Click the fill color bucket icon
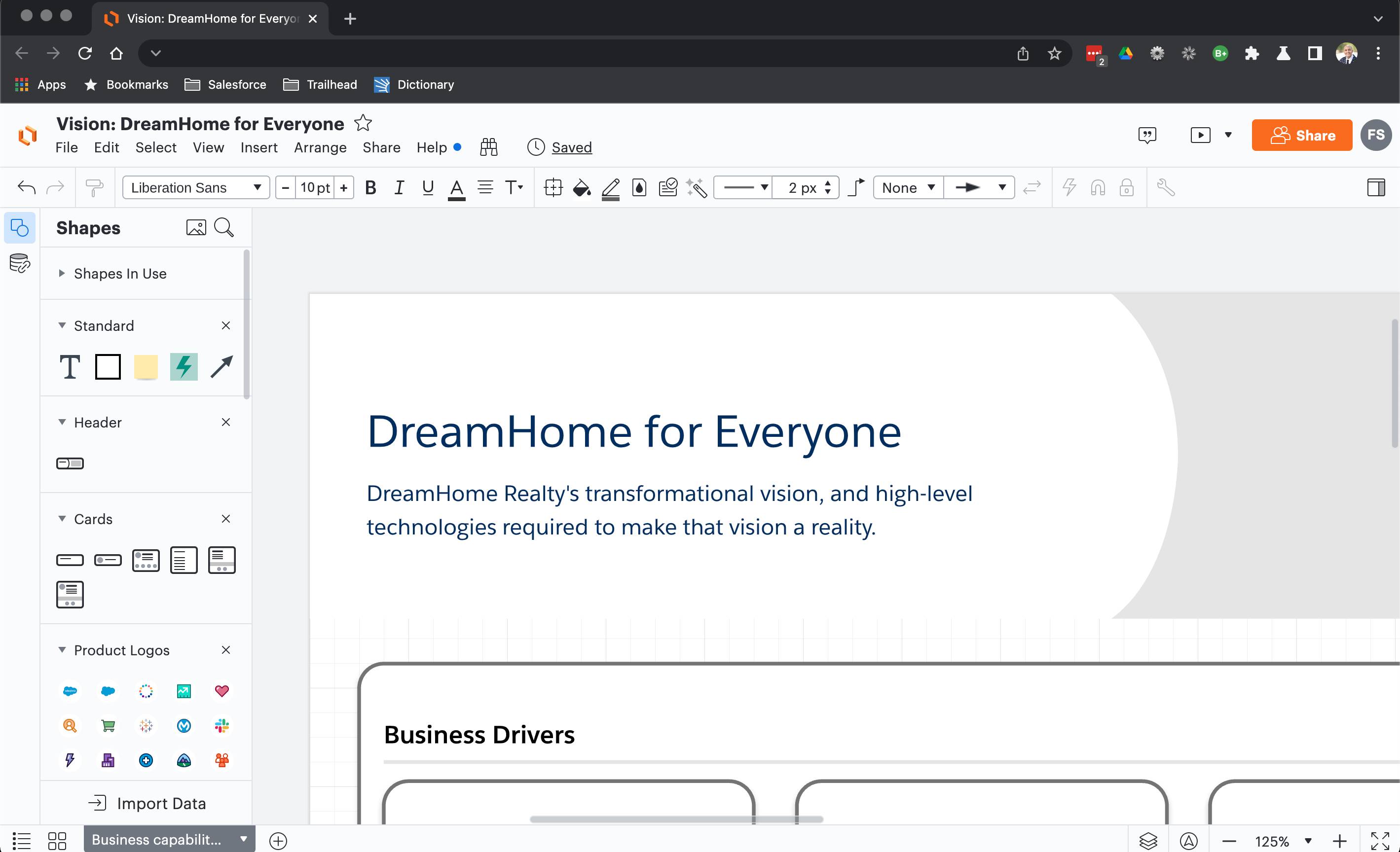This screenshot has width=1400, height=852. coord(581,188)
